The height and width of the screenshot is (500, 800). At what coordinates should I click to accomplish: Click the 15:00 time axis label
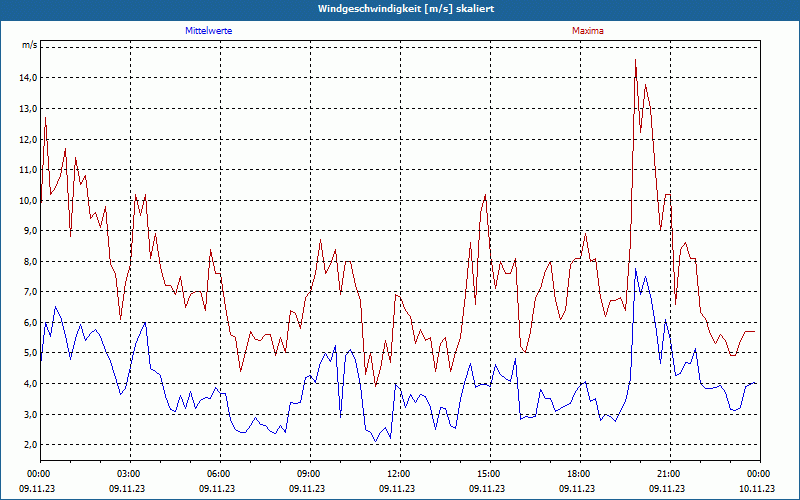coord(489,473)
